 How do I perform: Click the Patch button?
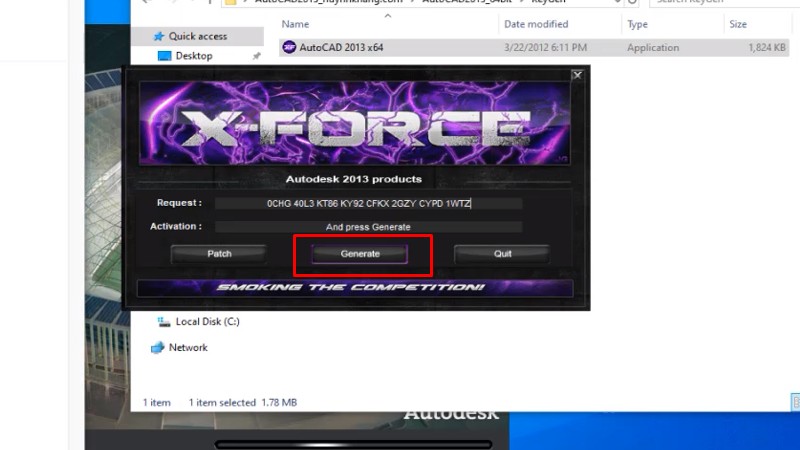(x=219, y=254)
